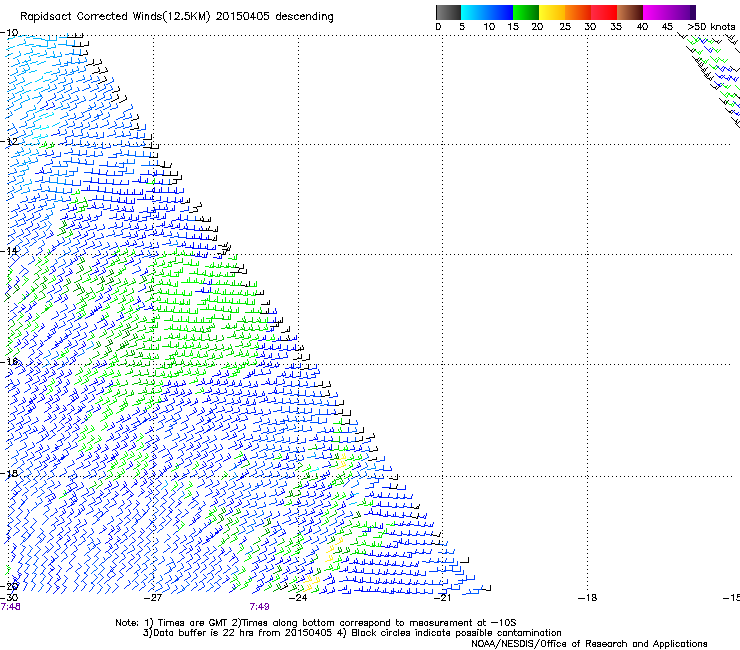
Task: Click the longitude label '-21'
Action: click(x=442, y=598)
